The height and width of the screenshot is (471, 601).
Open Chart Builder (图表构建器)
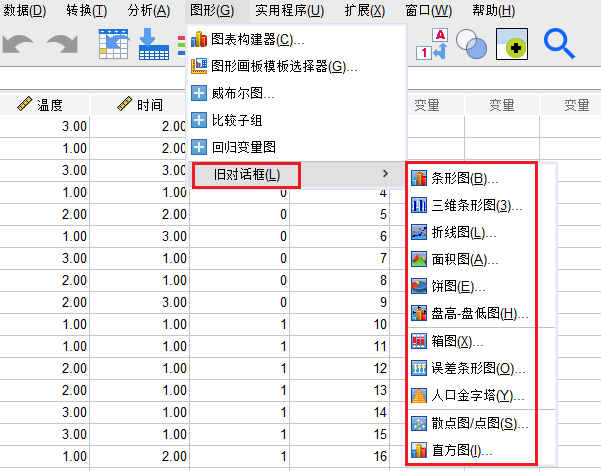[x=258, y=40]
